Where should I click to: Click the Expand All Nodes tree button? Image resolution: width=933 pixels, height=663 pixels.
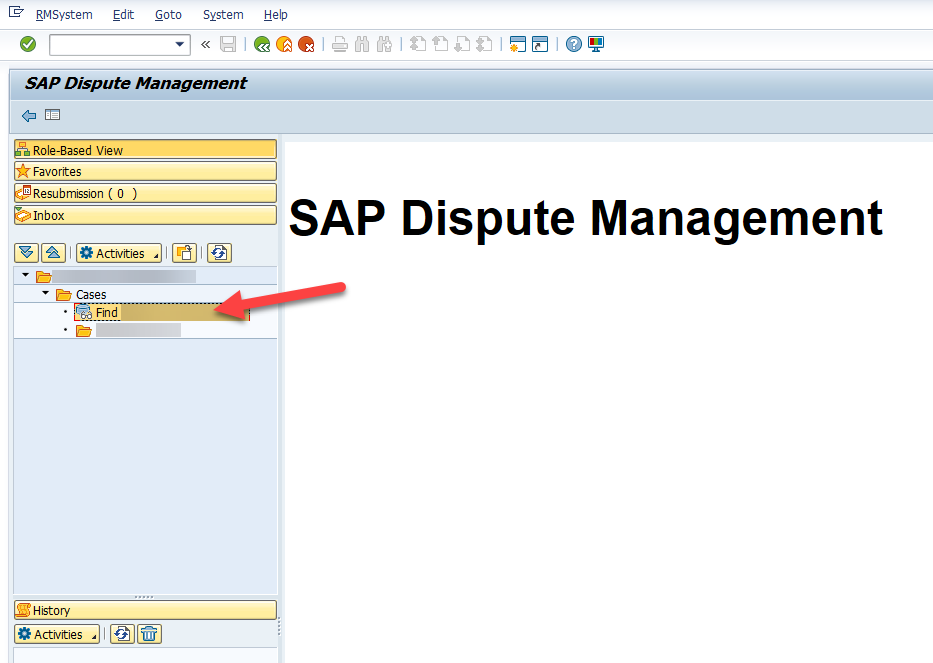pos(26,253)
